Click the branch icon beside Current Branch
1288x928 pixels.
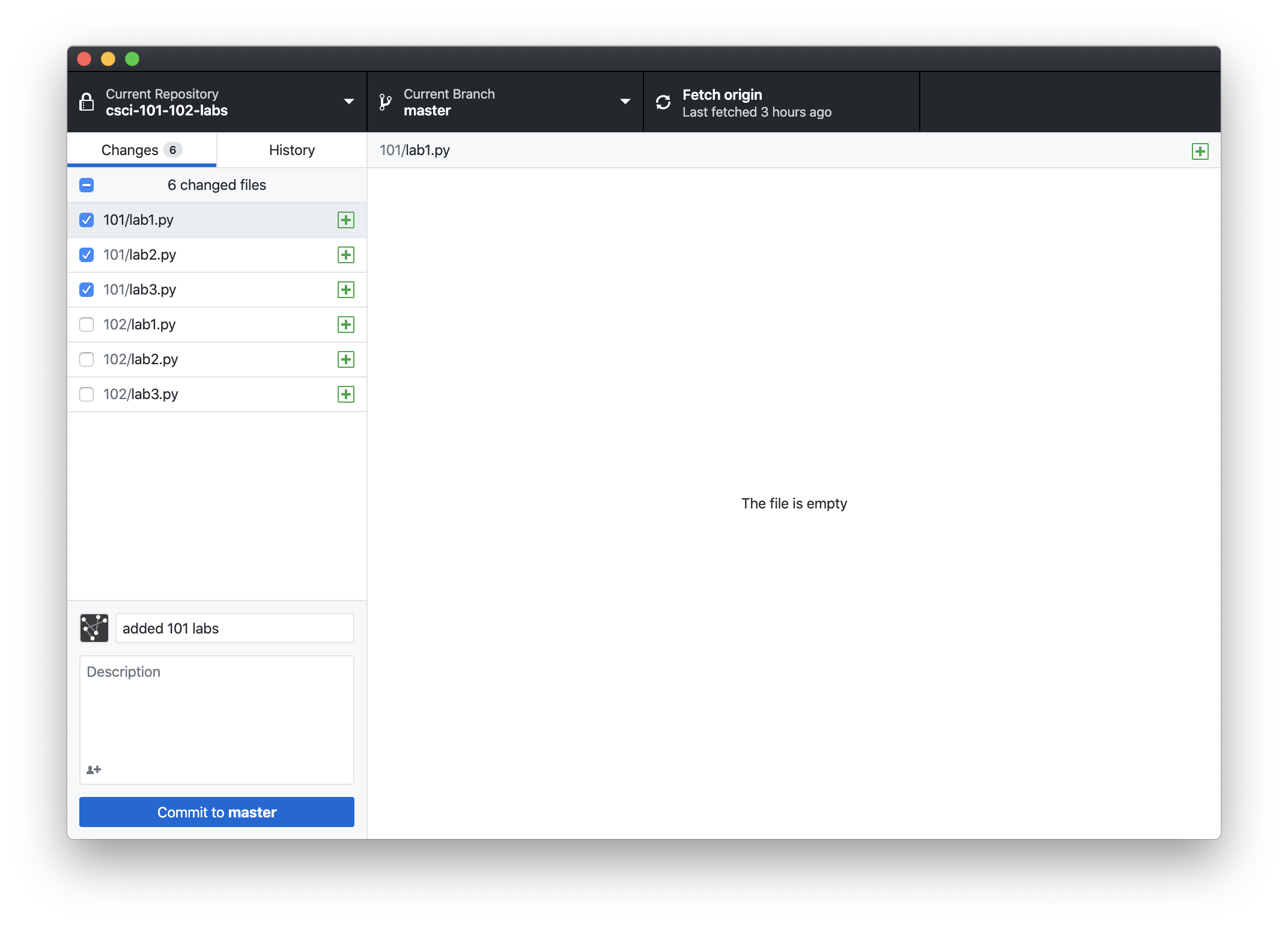click(x=385, y=102)
